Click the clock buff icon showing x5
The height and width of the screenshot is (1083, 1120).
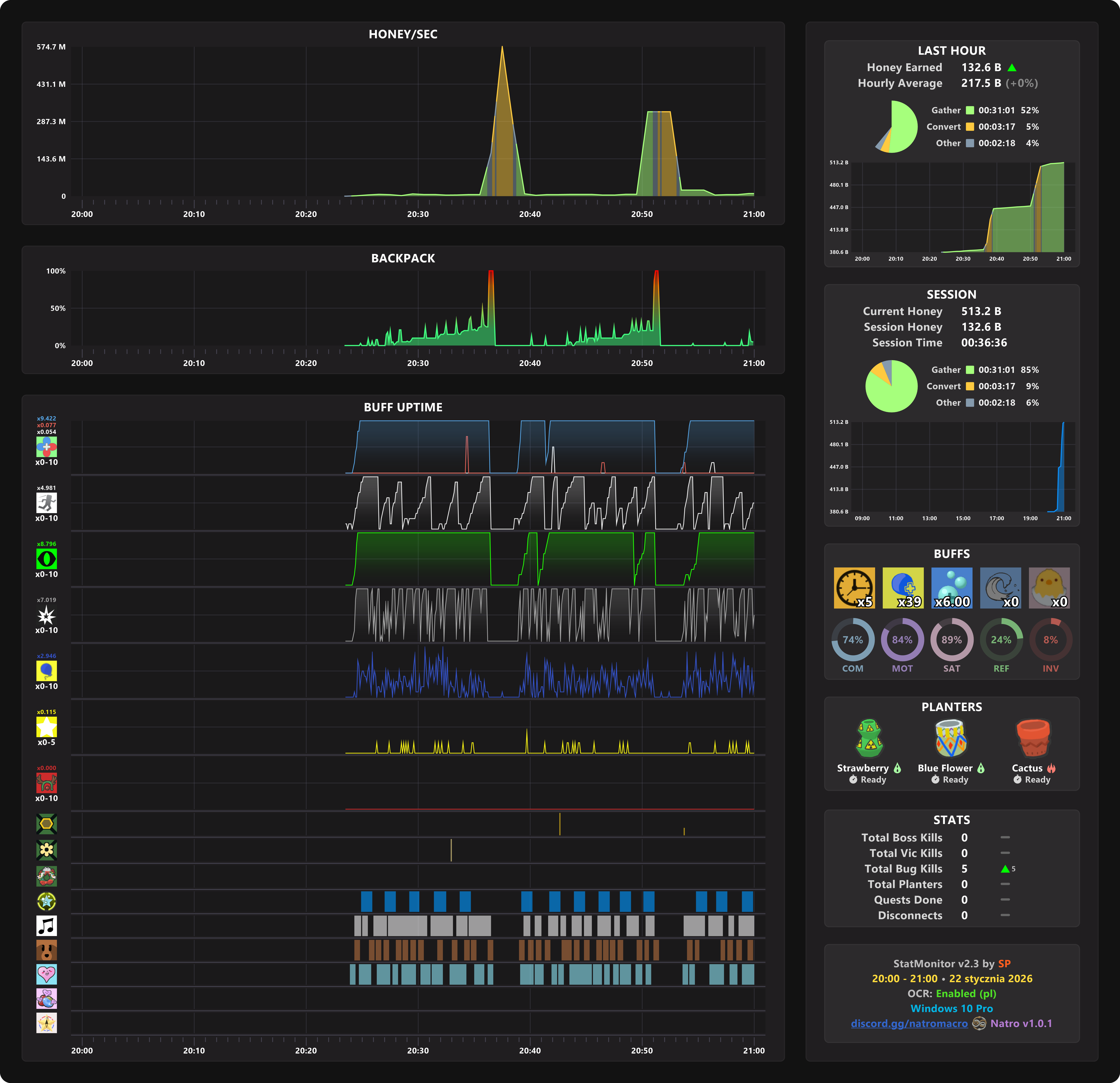point(854,587)
